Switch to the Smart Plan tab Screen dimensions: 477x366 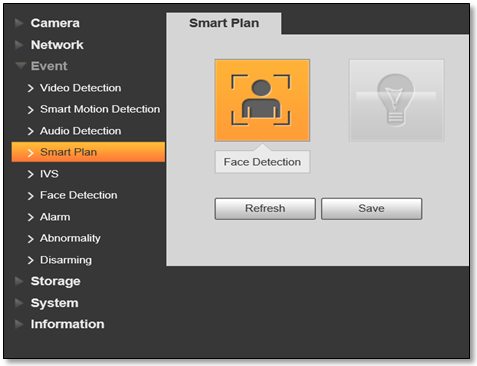point(224,23)
